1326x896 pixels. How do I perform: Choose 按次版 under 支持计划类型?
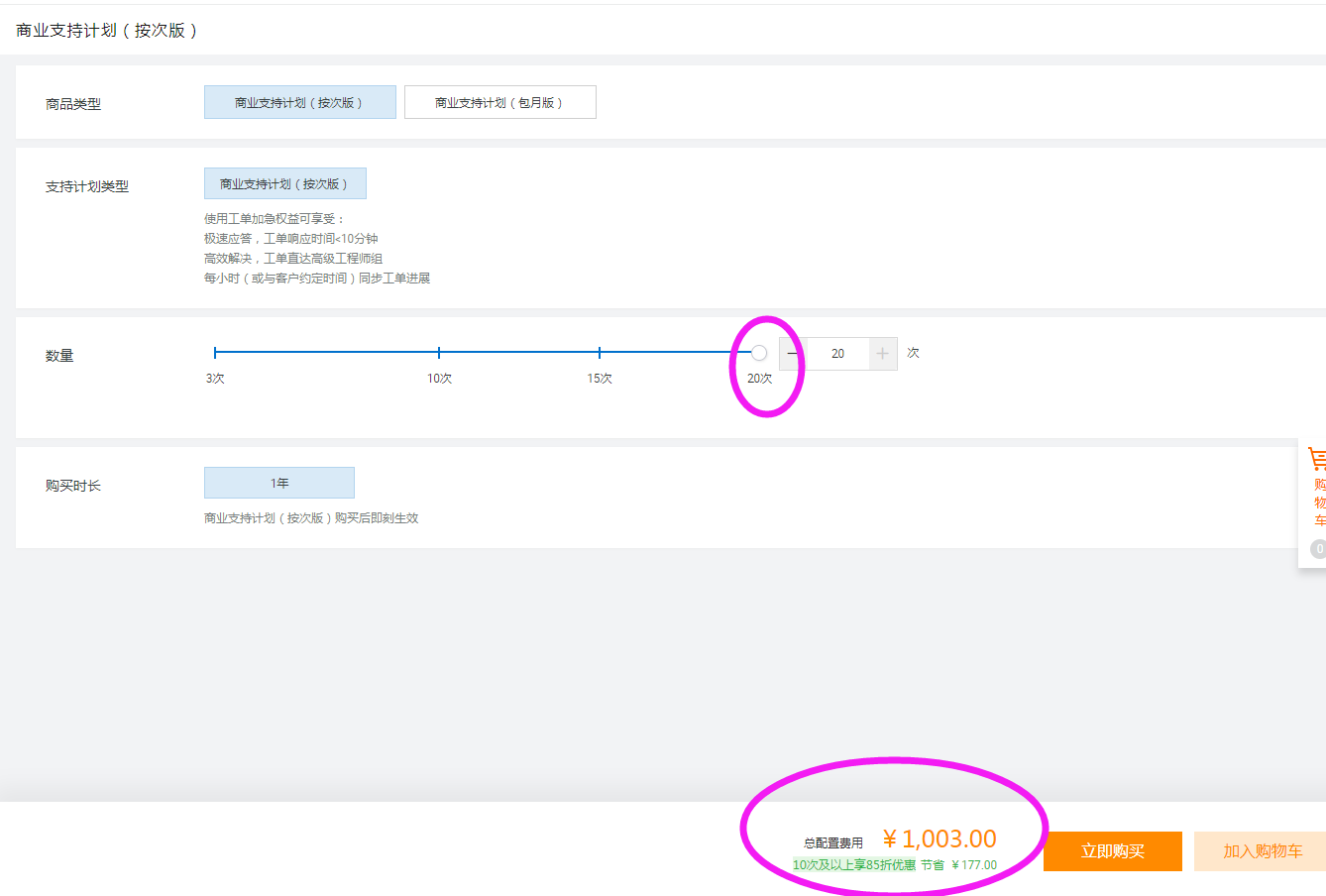[284, 183]
